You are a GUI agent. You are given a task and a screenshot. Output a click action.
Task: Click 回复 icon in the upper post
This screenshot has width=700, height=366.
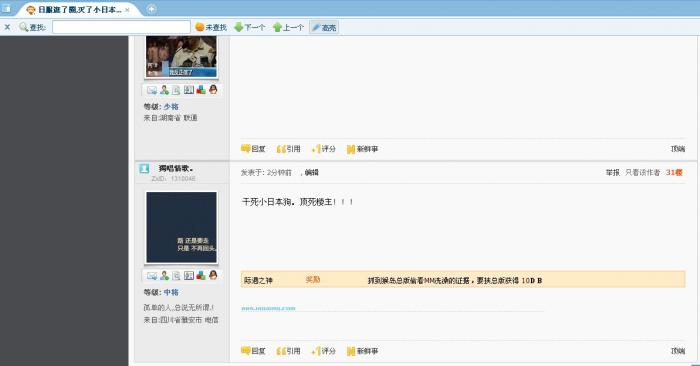pos(253,149)
